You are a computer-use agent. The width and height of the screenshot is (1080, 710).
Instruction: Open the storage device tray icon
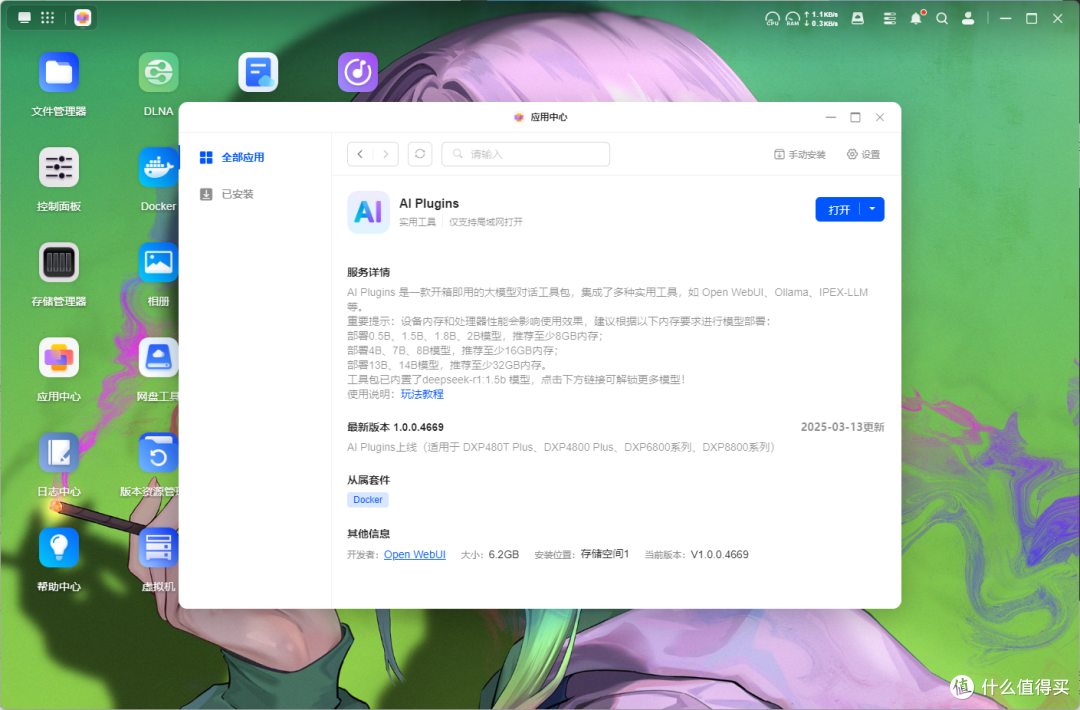[858, 19]
